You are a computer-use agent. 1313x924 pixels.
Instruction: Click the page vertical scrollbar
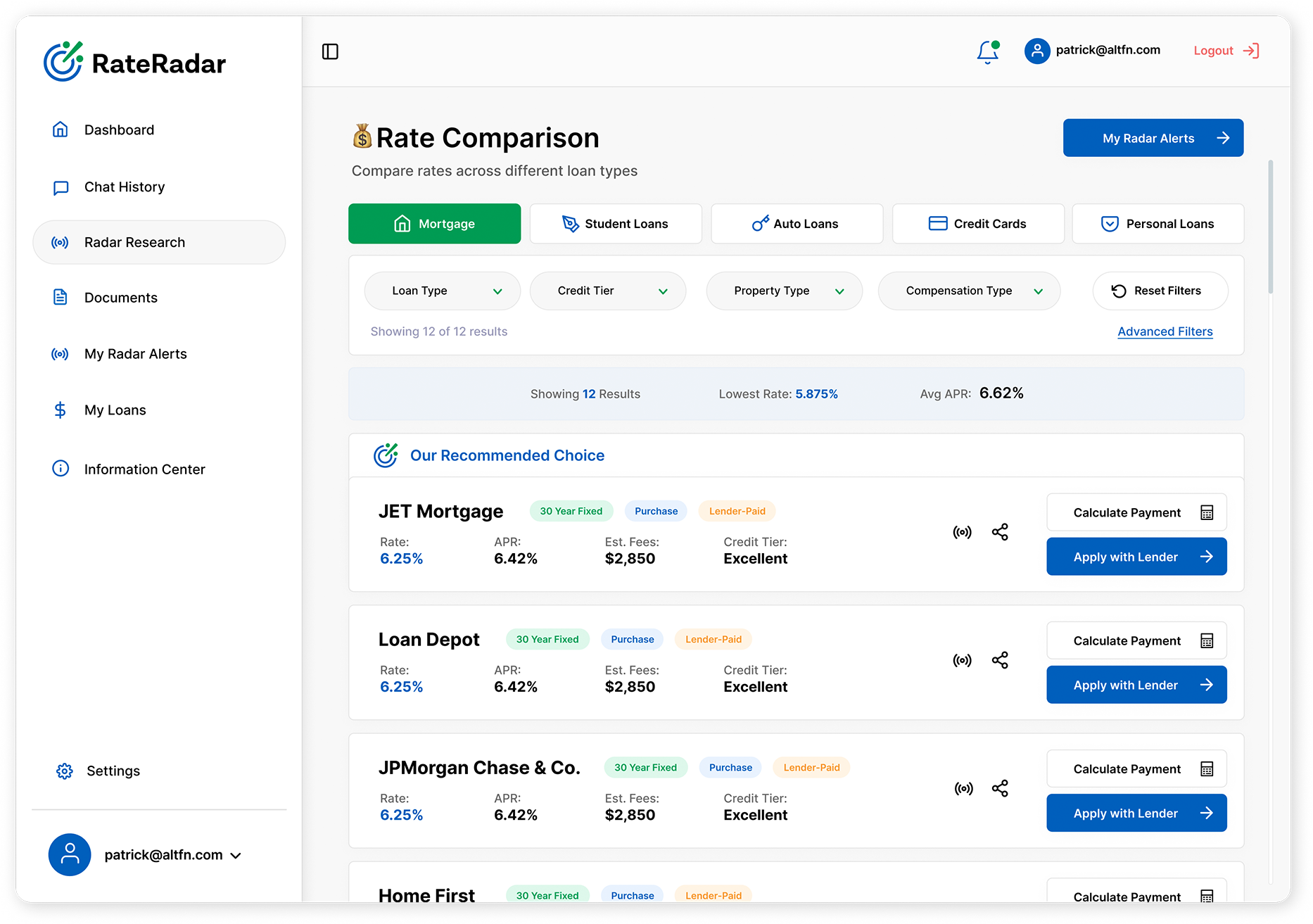(1270, 227)
